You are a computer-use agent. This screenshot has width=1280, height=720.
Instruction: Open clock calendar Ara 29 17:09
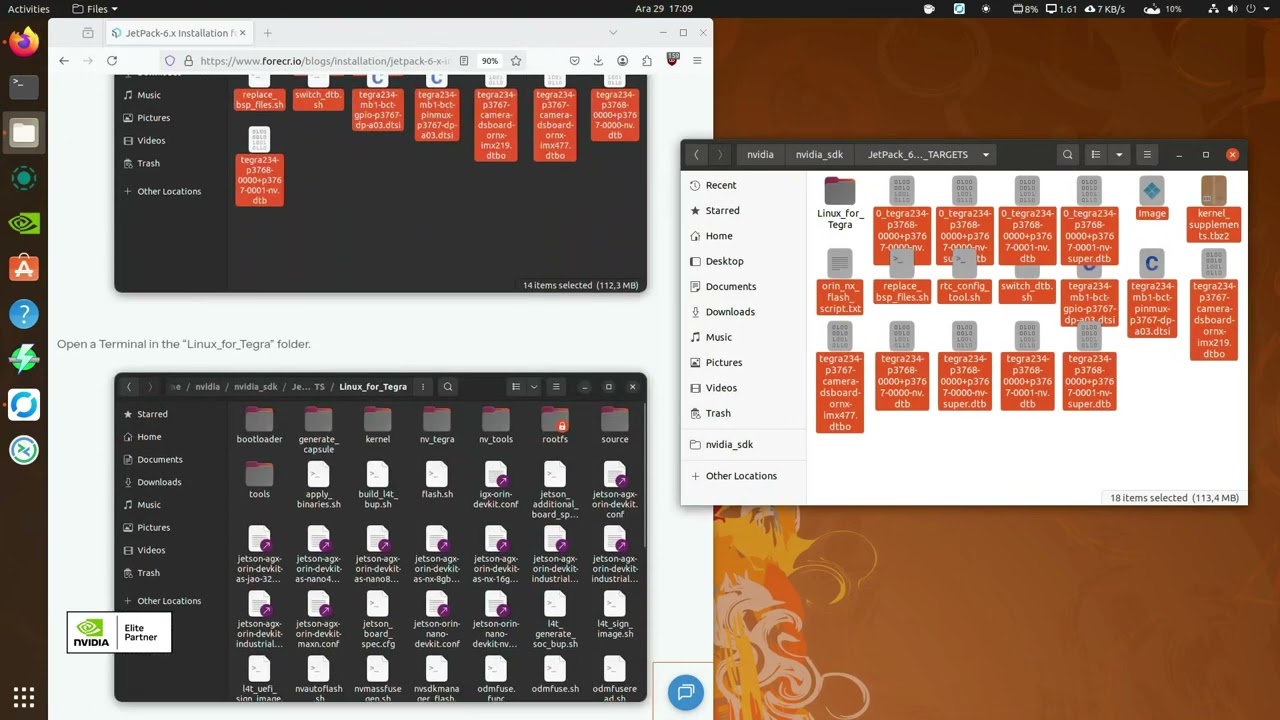[x=664, y=9]
